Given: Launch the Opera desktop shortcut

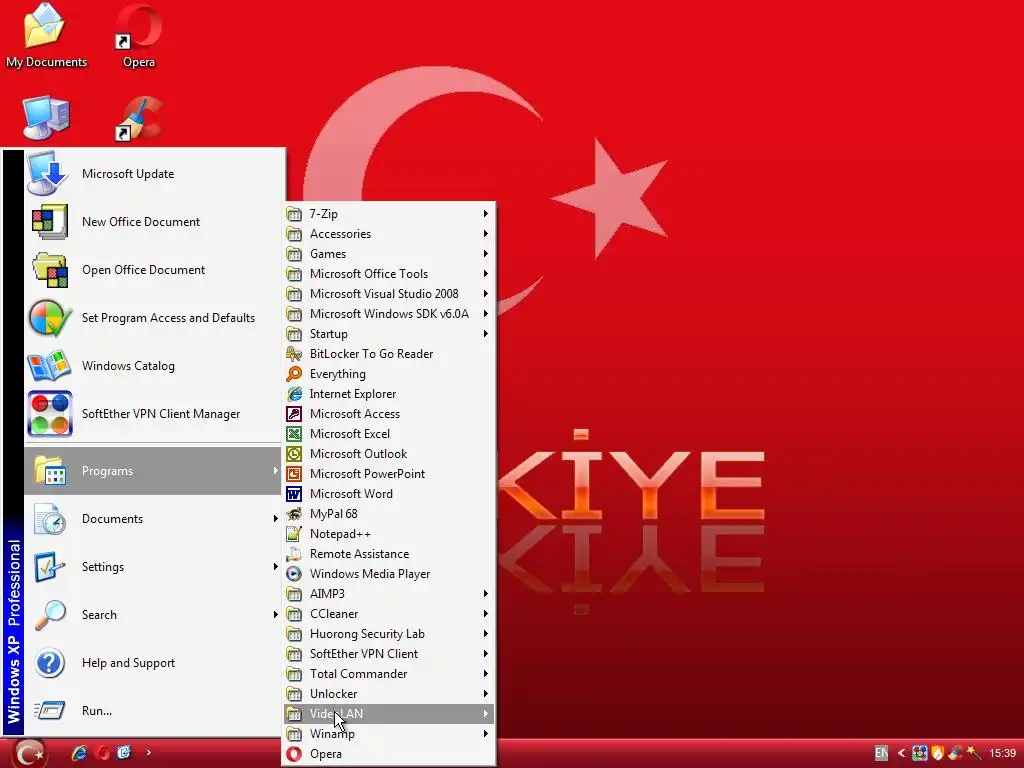Looking at the screenshot, I should click(x=138, y=36).
